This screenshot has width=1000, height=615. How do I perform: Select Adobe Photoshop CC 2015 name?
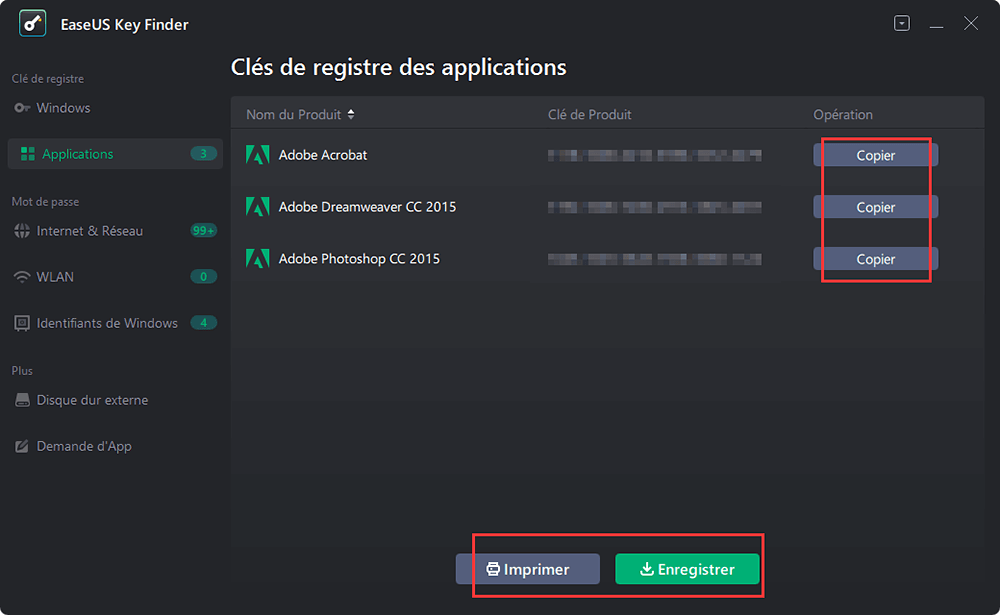click(x=359, y=258)
